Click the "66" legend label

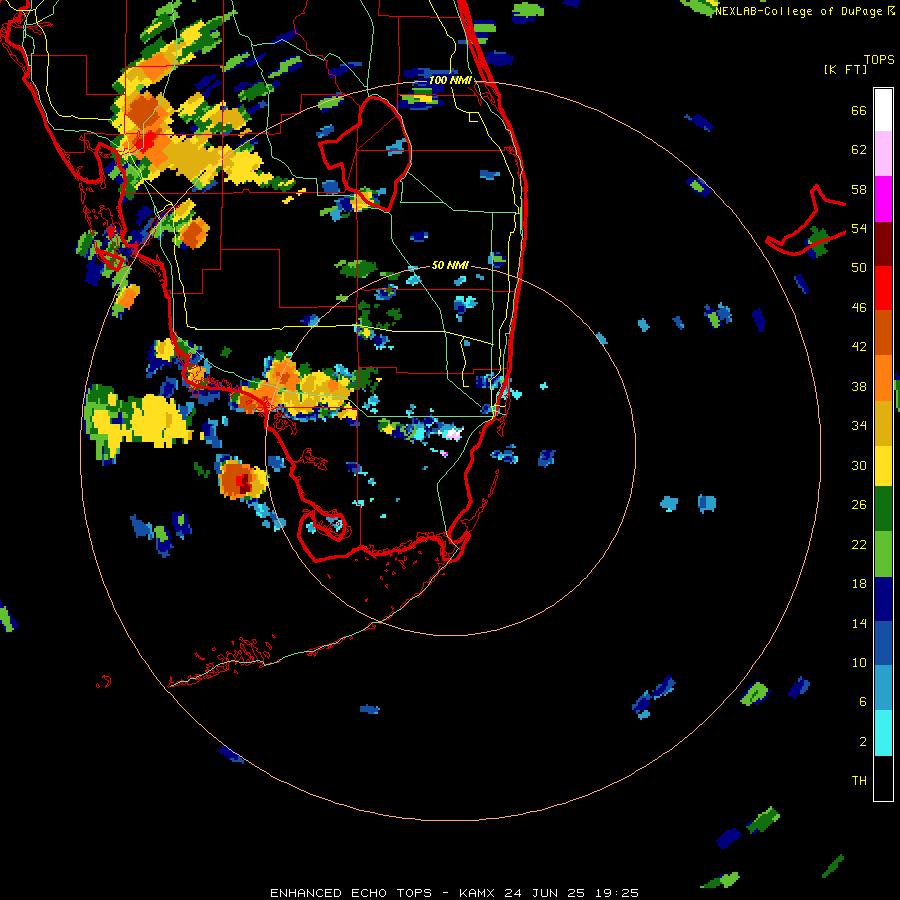(x=859, y=111)
